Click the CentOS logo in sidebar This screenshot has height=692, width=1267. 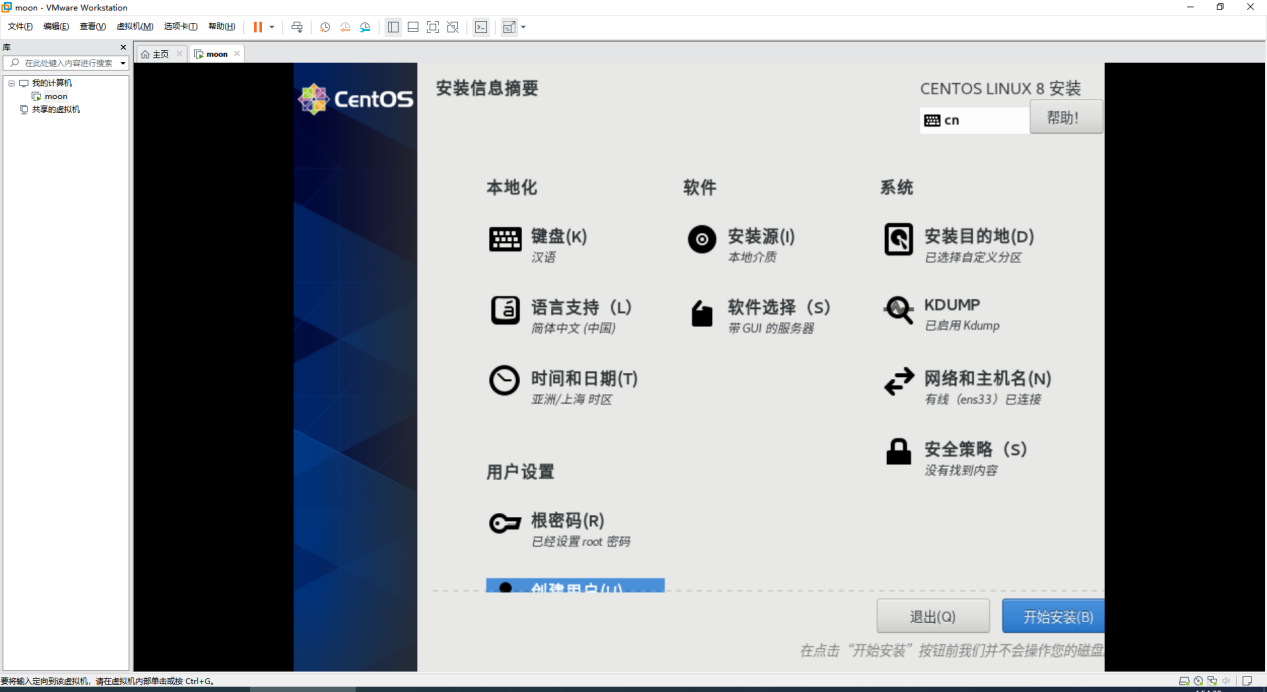pyautogui.click(x=356, y=99)
